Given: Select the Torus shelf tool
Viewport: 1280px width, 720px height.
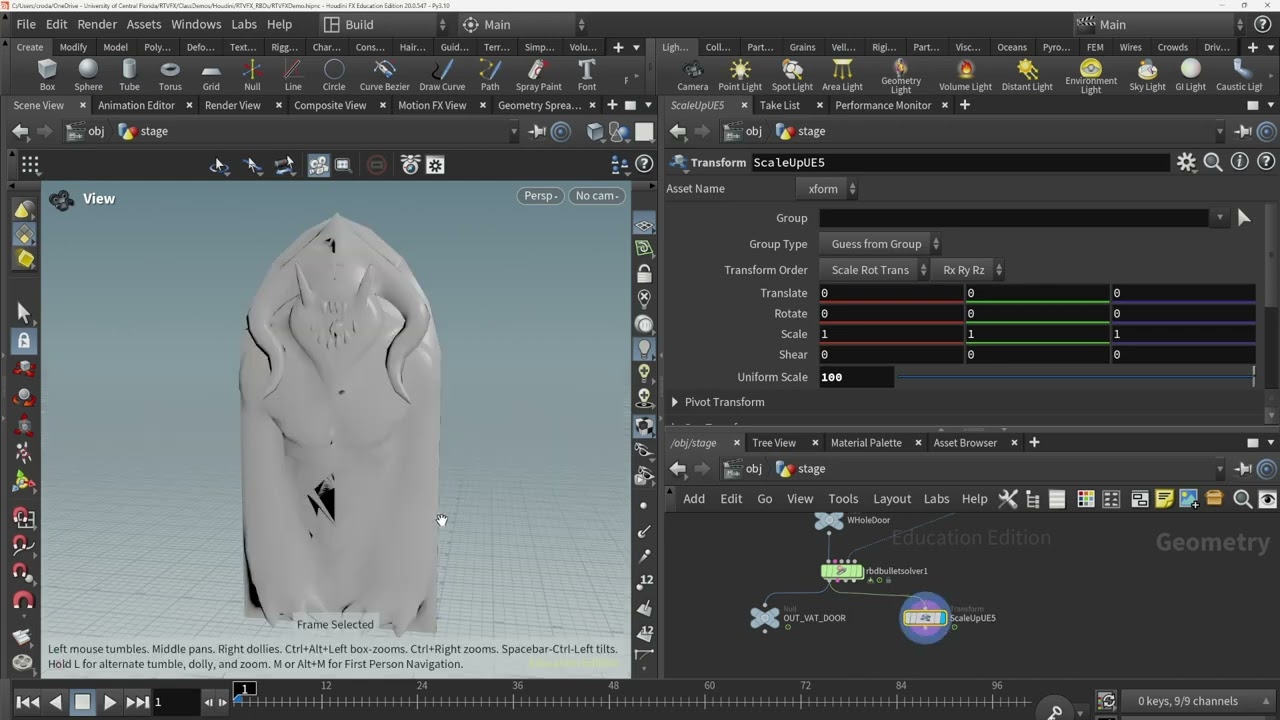Looking at the screenshot, I should point(170,74).
